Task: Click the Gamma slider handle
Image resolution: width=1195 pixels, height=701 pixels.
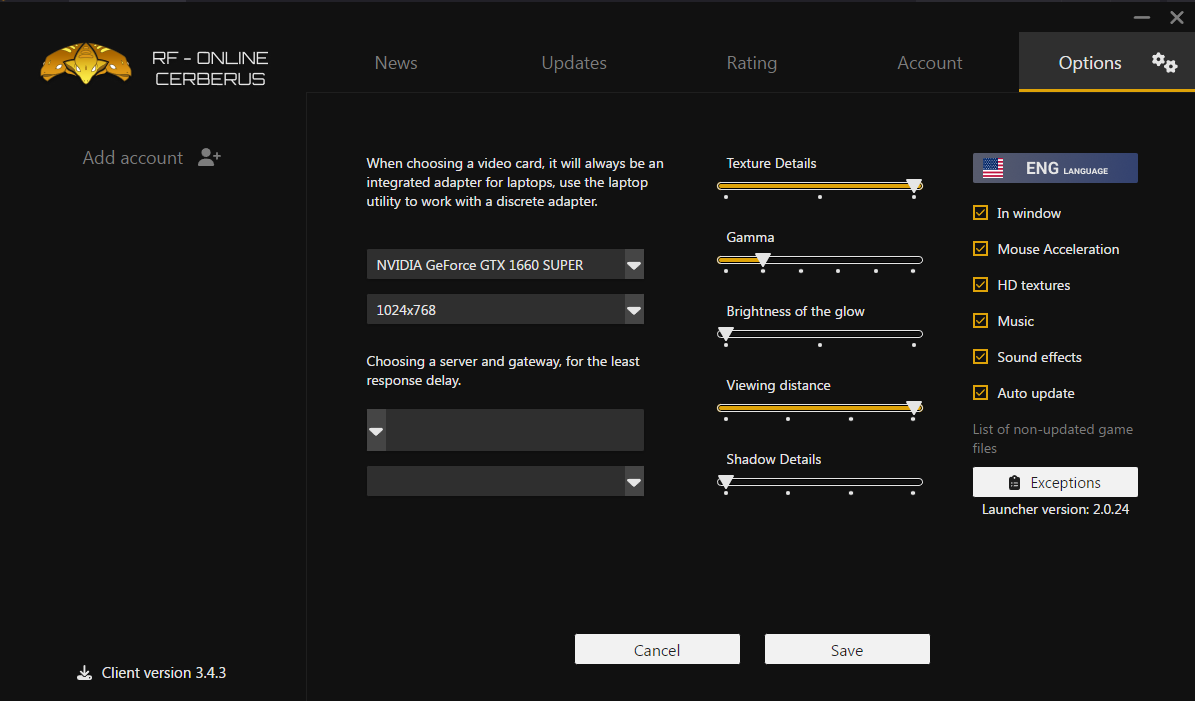Action: click(762, 259)
